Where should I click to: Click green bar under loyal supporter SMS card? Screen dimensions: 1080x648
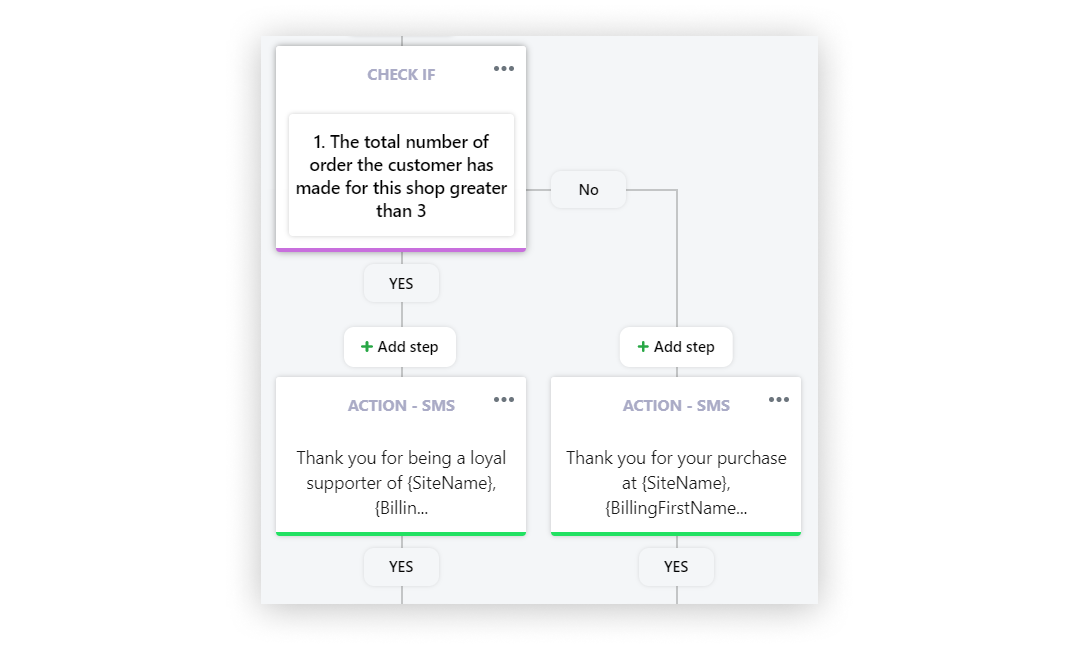(401, 534)
